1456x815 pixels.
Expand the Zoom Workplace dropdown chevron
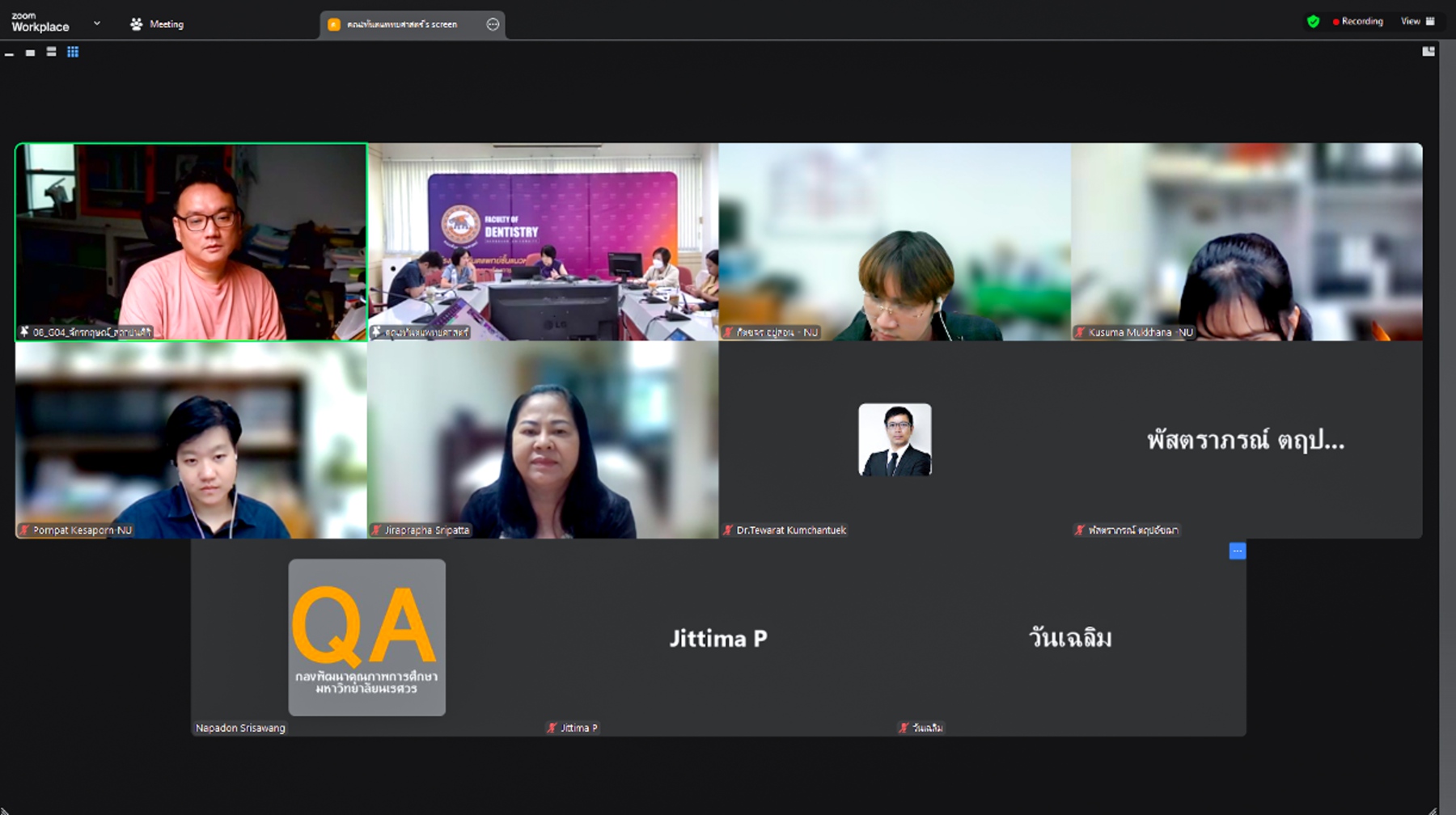click(x=97, y=23)
